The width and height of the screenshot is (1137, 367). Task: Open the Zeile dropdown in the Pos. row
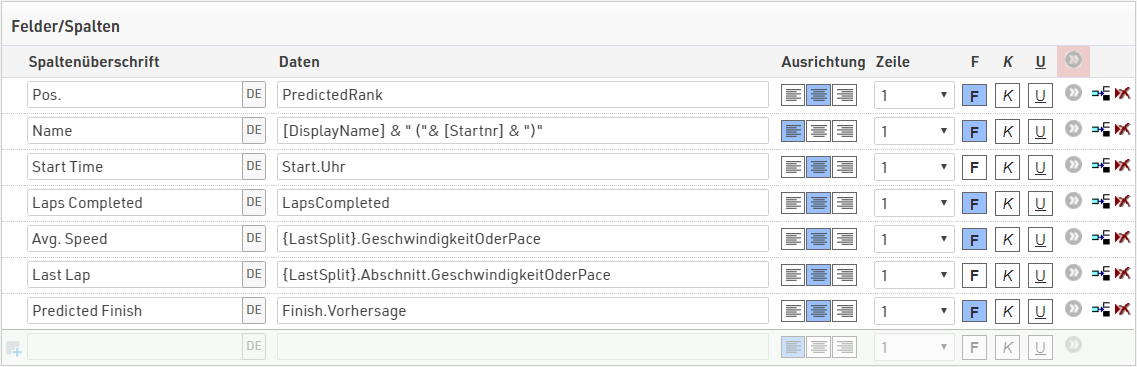[914, 94]
